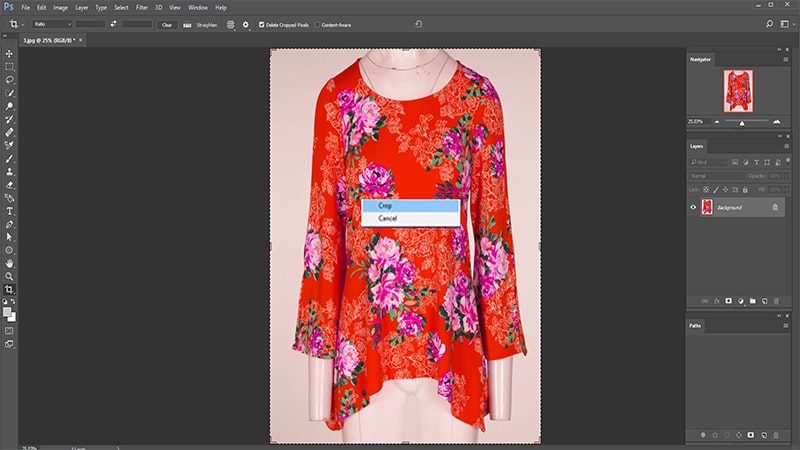Open Opacity value dropdown
Image resolution: width=800 pixels, height=450 pixels.
pyautogui.click(x=785, y=176)
